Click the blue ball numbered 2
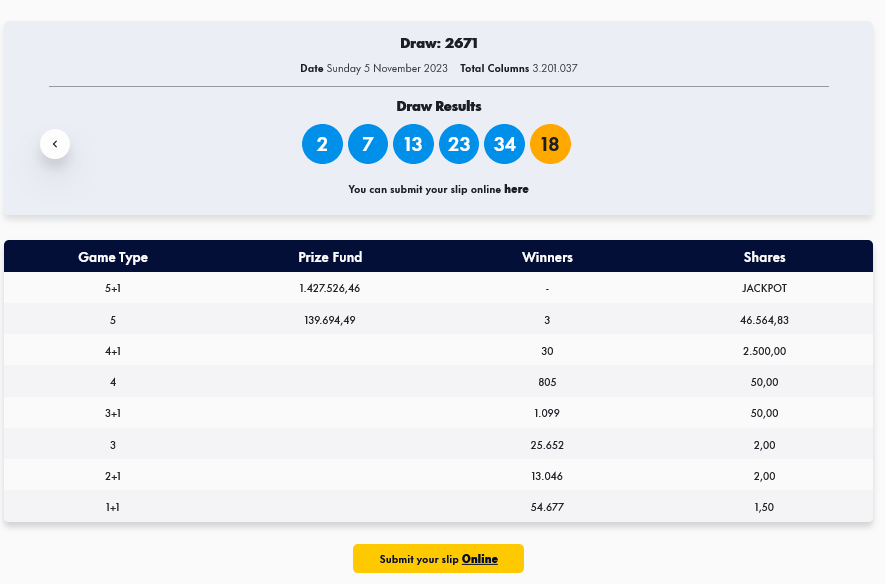 322,144
